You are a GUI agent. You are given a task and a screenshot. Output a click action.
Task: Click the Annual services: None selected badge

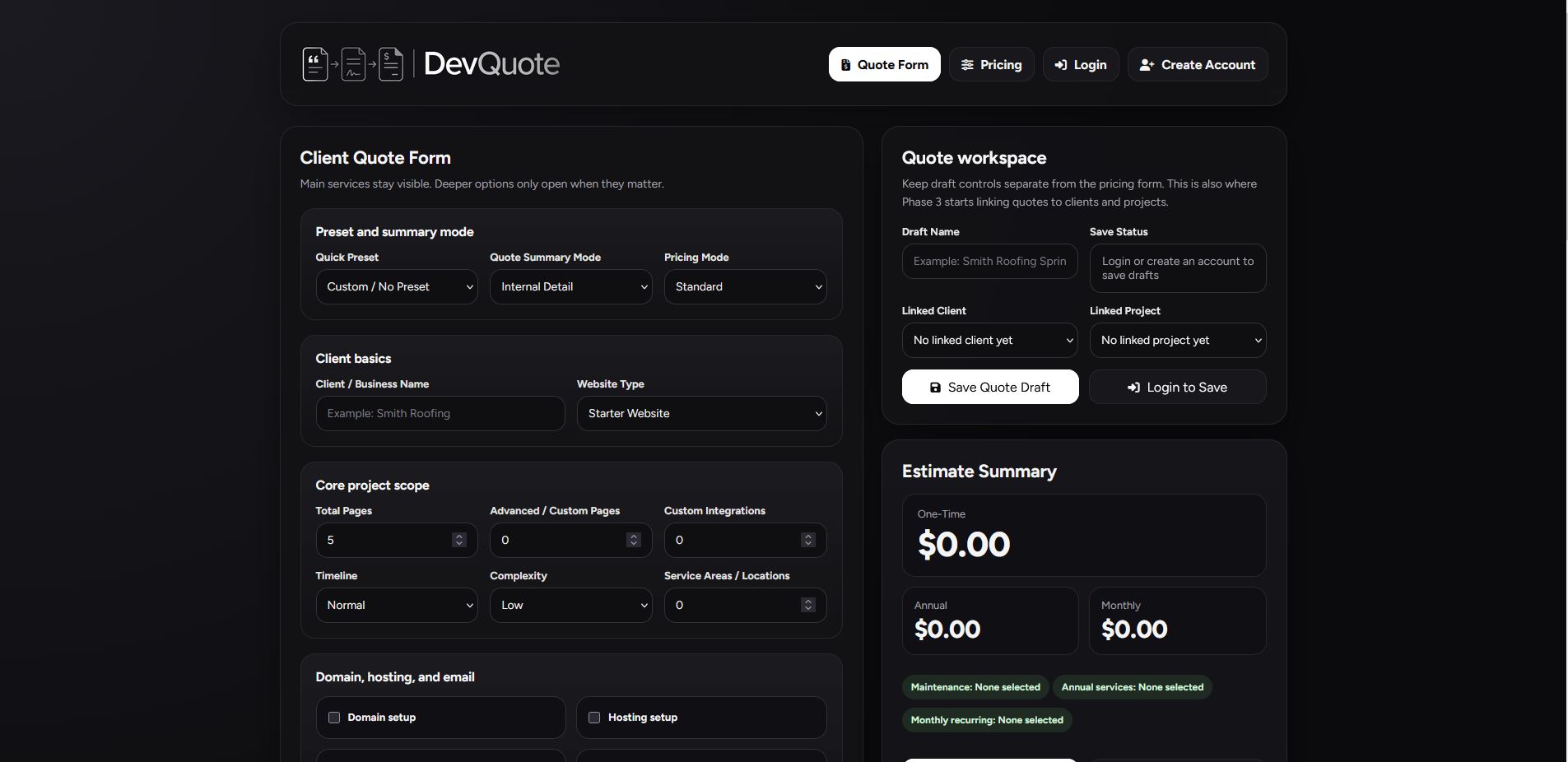click(x=1133, y=687)
